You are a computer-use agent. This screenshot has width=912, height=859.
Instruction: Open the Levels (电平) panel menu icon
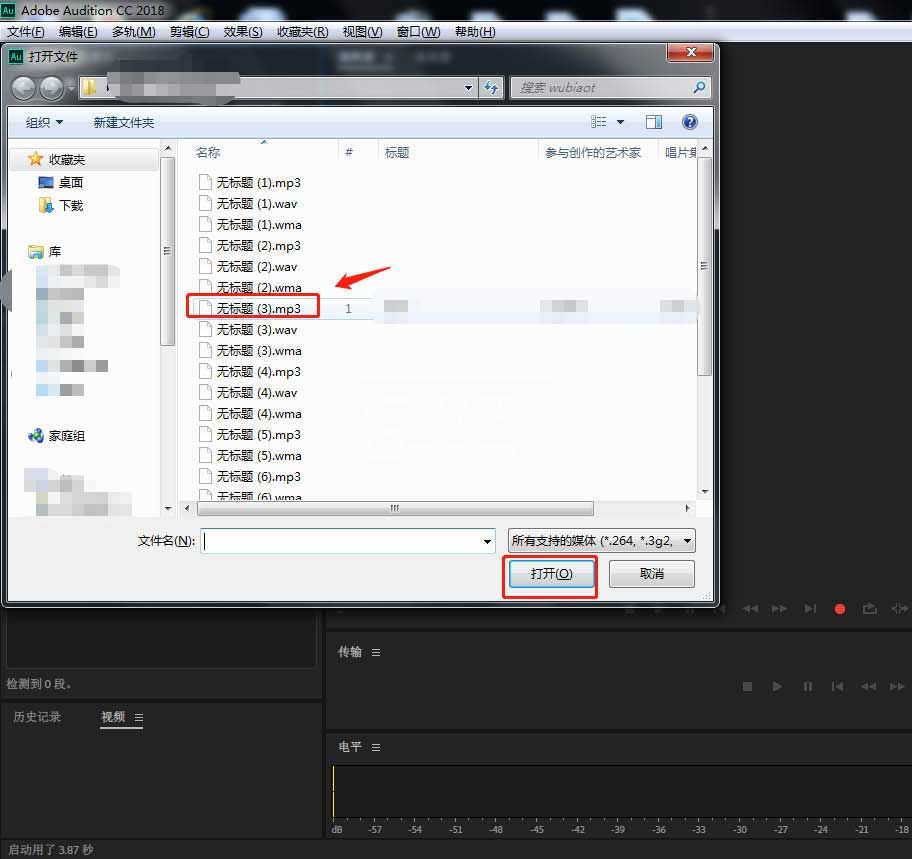376,747
